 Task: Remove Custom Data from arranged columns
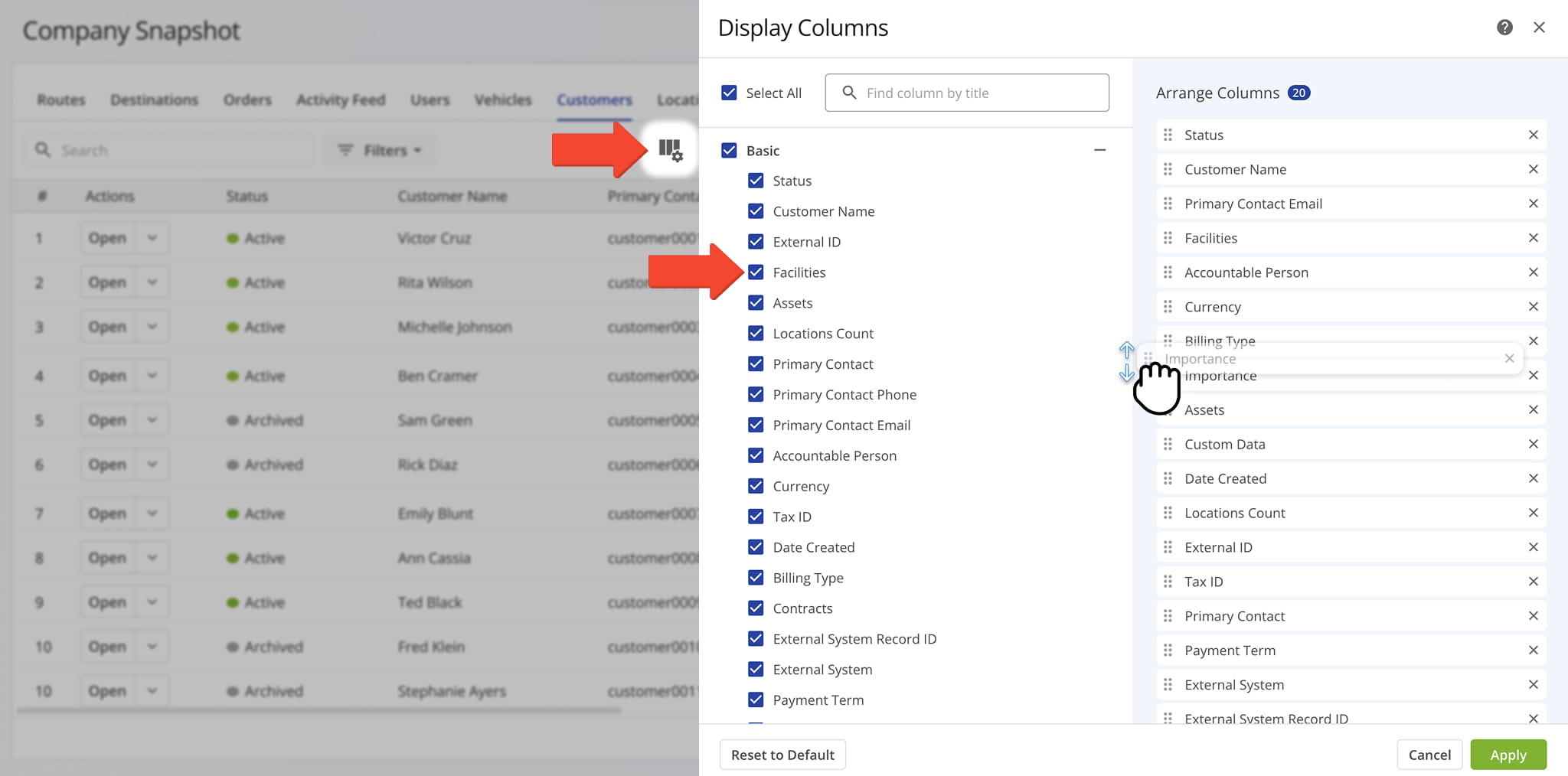click(1533, 444)
